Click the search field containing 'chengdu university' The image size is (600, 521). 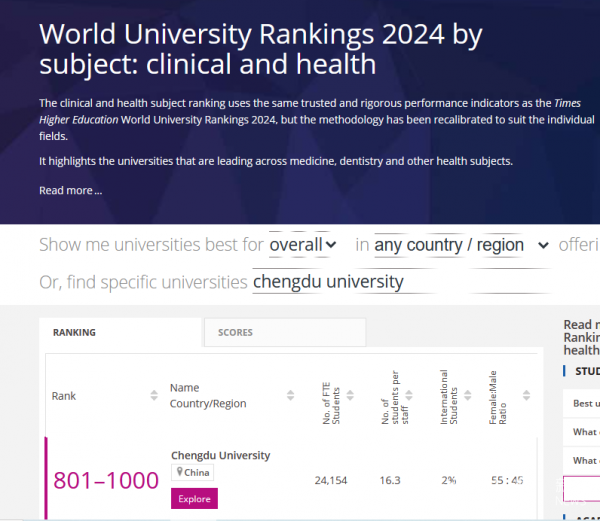coord(402,282)
